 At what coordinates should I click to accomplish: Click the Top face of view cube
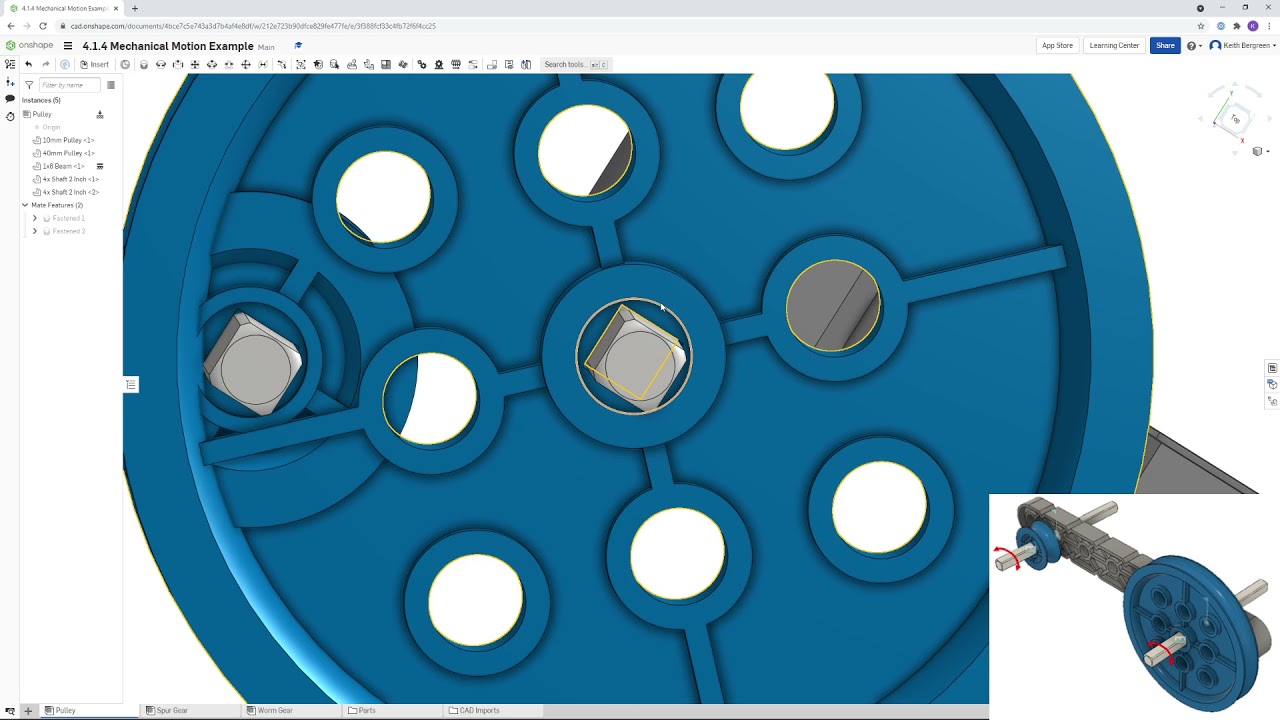(x=1235, y=119)
